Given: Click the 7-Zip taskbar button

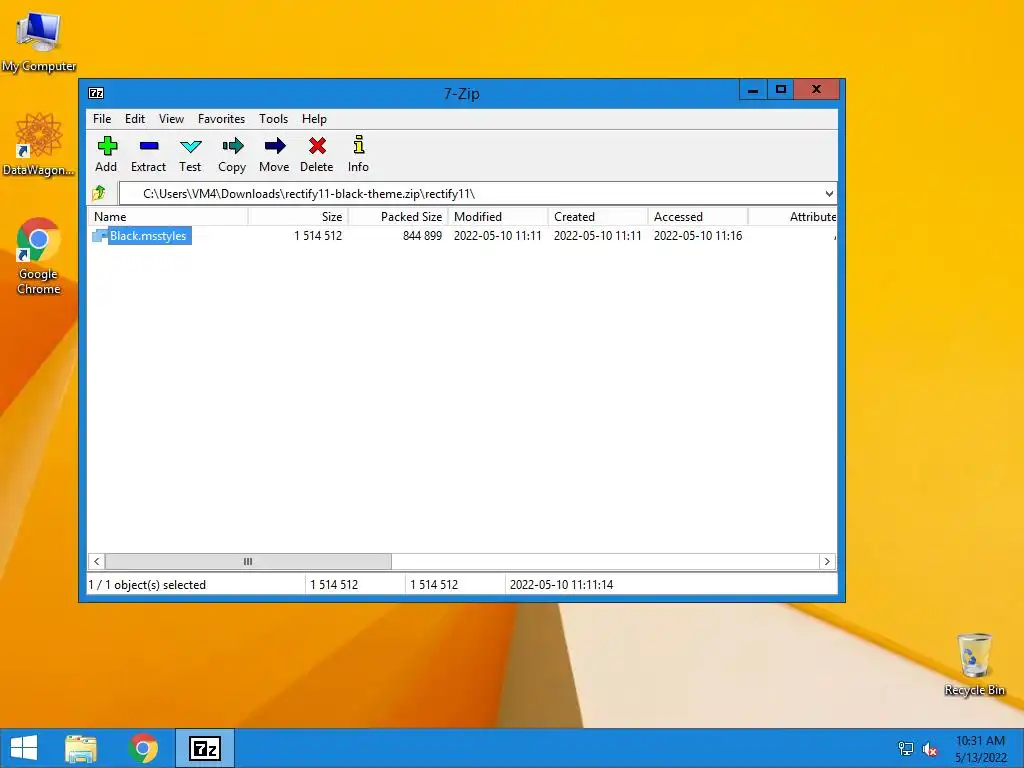Looking at the screenshot, I should 204,748.
